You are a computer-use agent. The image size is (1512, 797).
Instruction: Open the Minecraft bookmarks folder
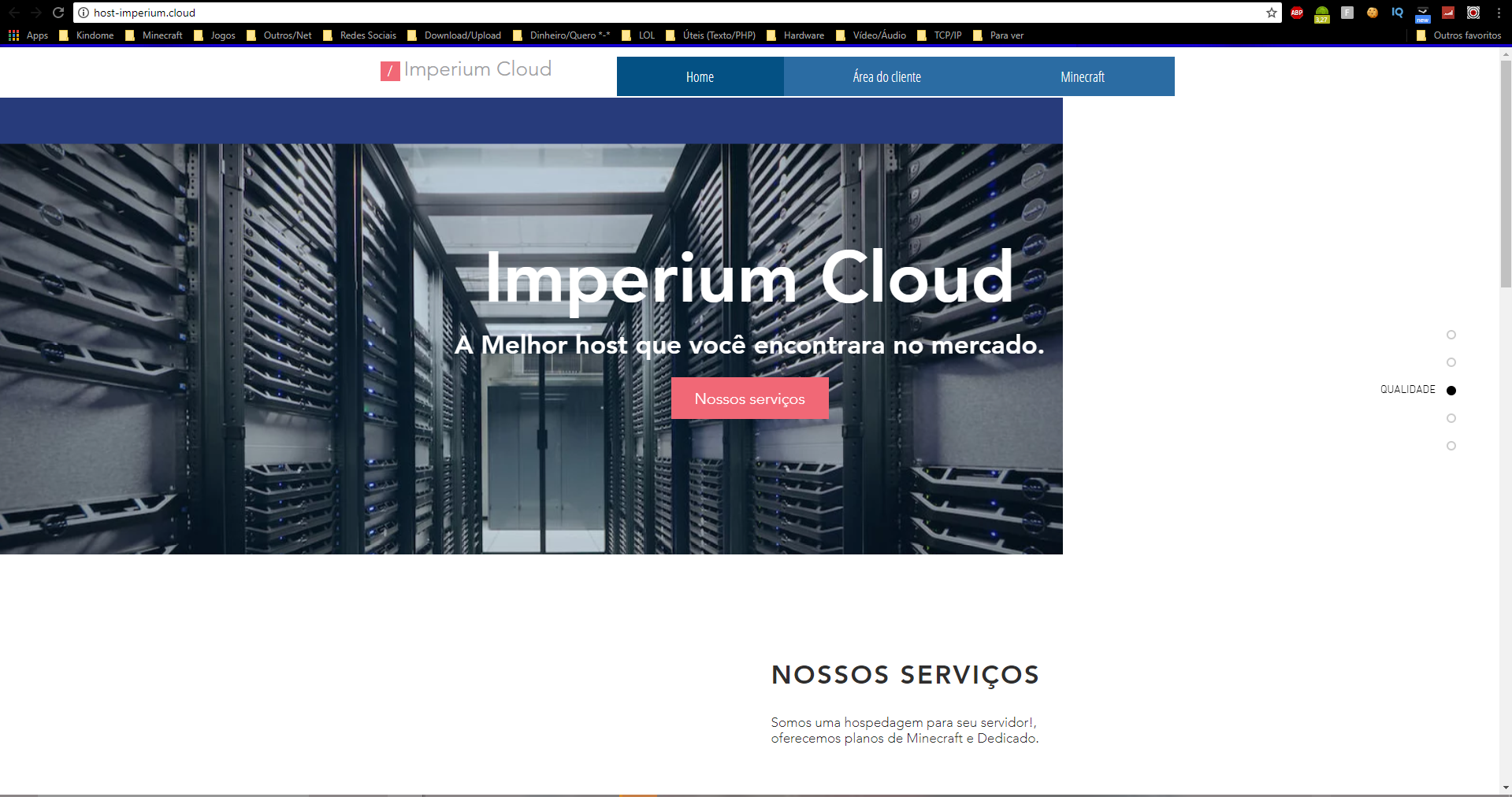(154, 35)
